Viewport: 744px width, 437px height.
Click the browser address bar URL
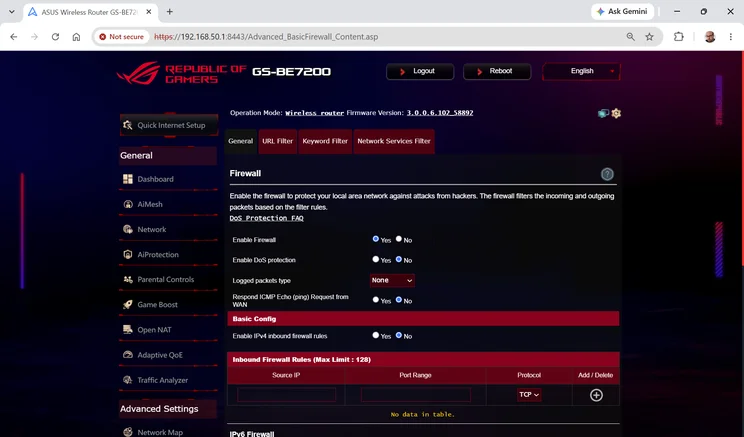click(266, 37)
